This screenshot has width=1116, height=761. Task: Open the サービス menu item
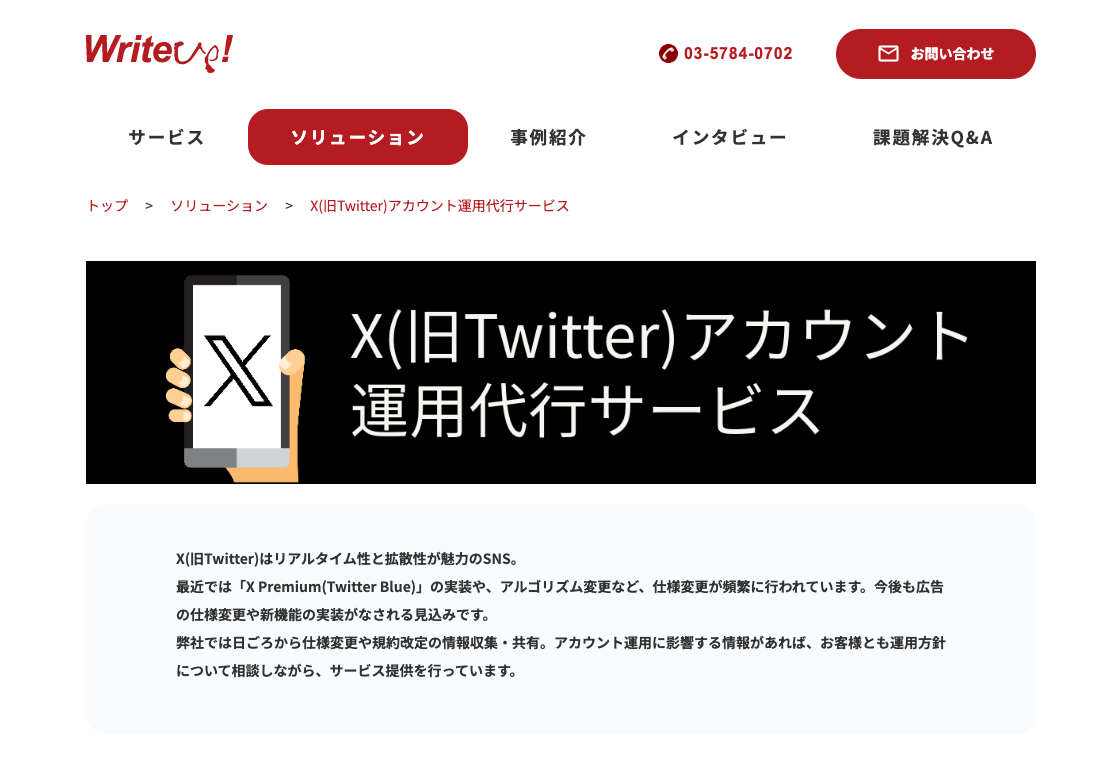(167, 137)
